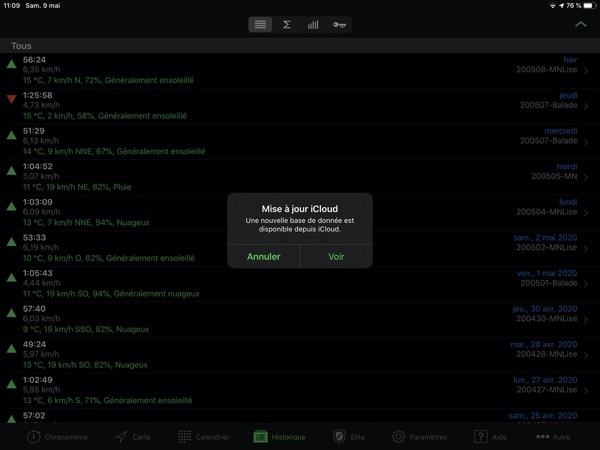This screenshot has width=600, height=450.
Task: Select the key icon segment
Action: pos(339,24)
